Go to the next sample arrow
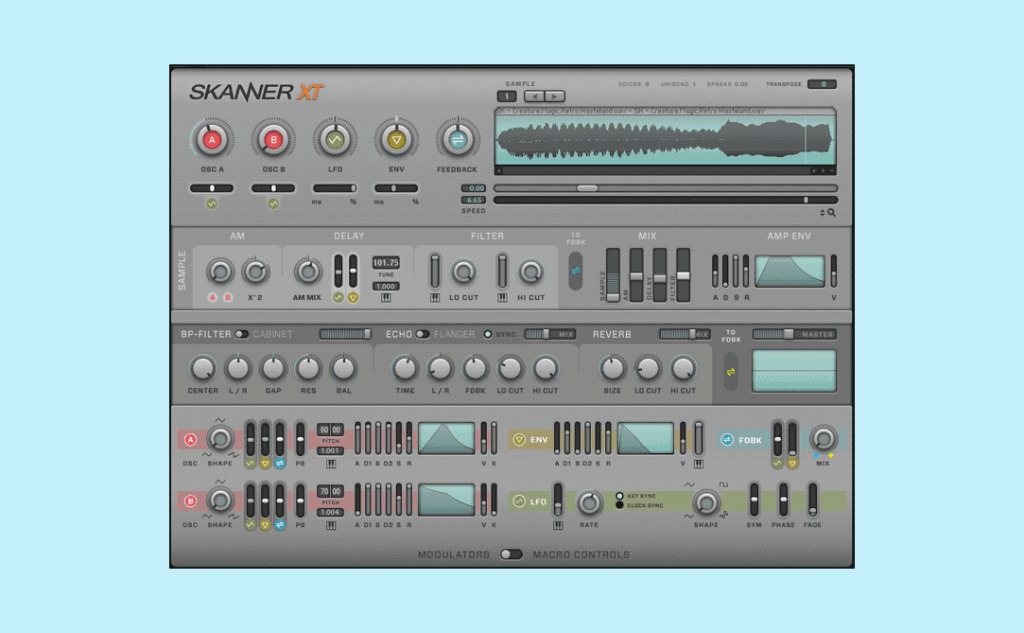This screenshot has height=633, width=1024. coord(554,96)
